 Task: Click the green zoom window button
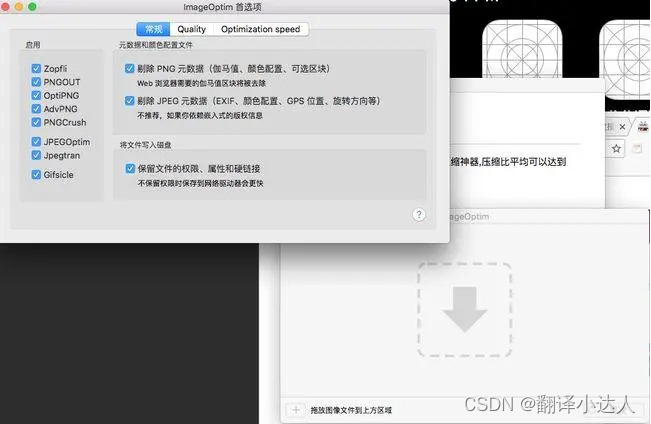(x=32, y=7)
